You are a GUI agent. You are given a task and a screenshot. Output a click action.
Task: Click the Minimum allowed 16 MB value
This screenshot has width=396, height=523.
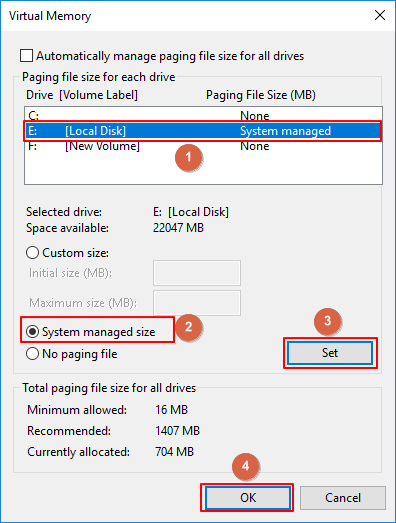[x=171, y=410]
